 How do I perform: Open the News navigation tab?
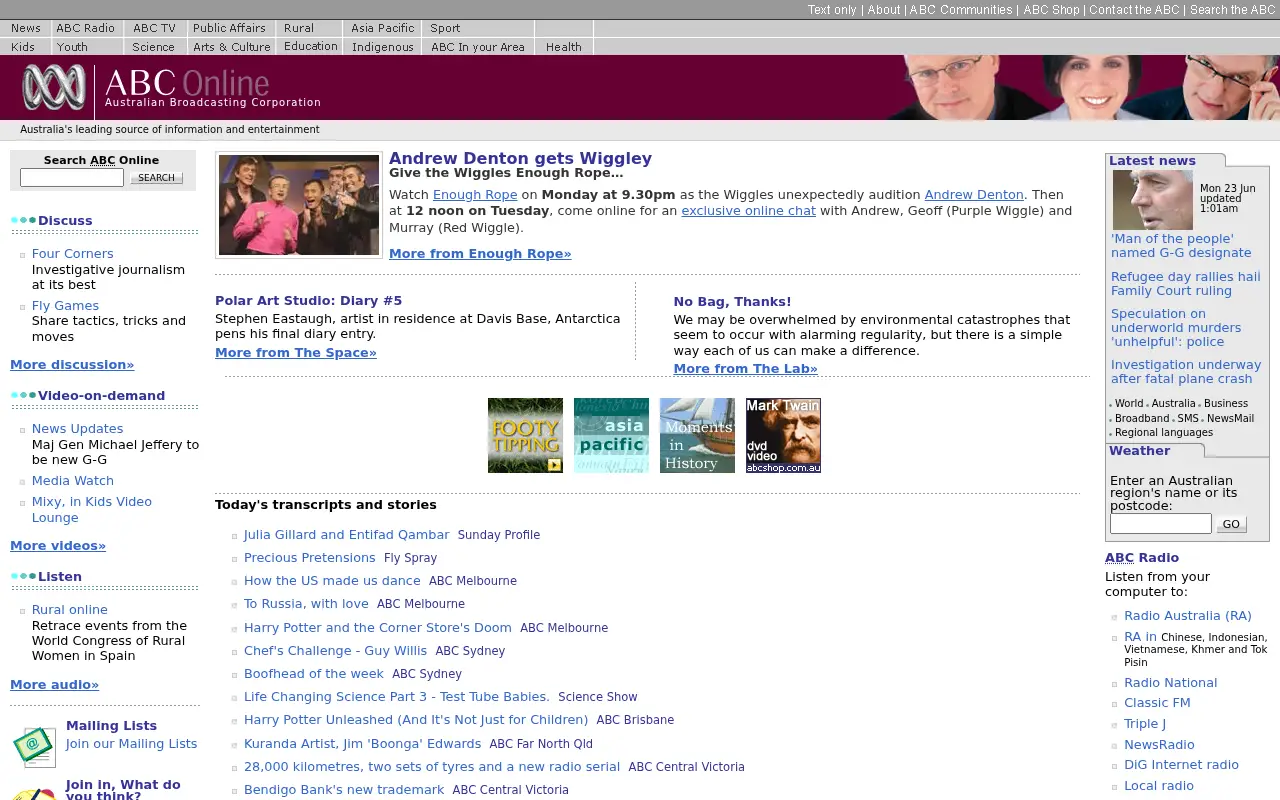26,28
